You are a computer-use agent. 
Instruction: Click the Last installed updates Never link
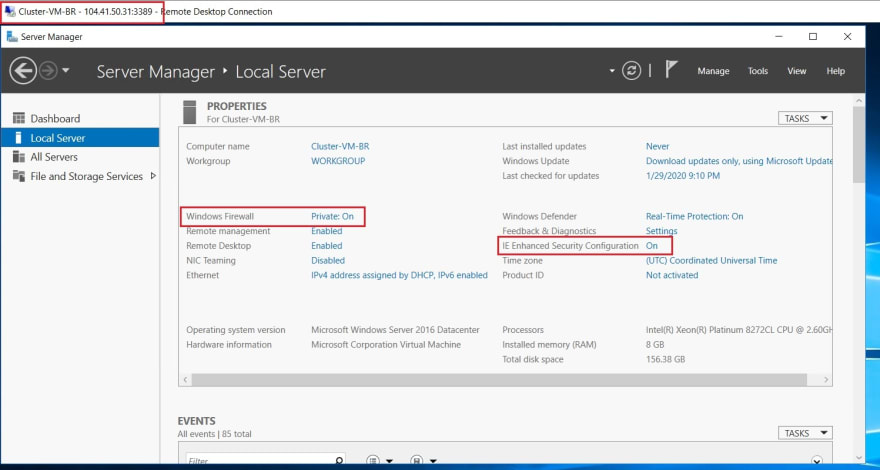pyautogui.click(x=657, y=146)
